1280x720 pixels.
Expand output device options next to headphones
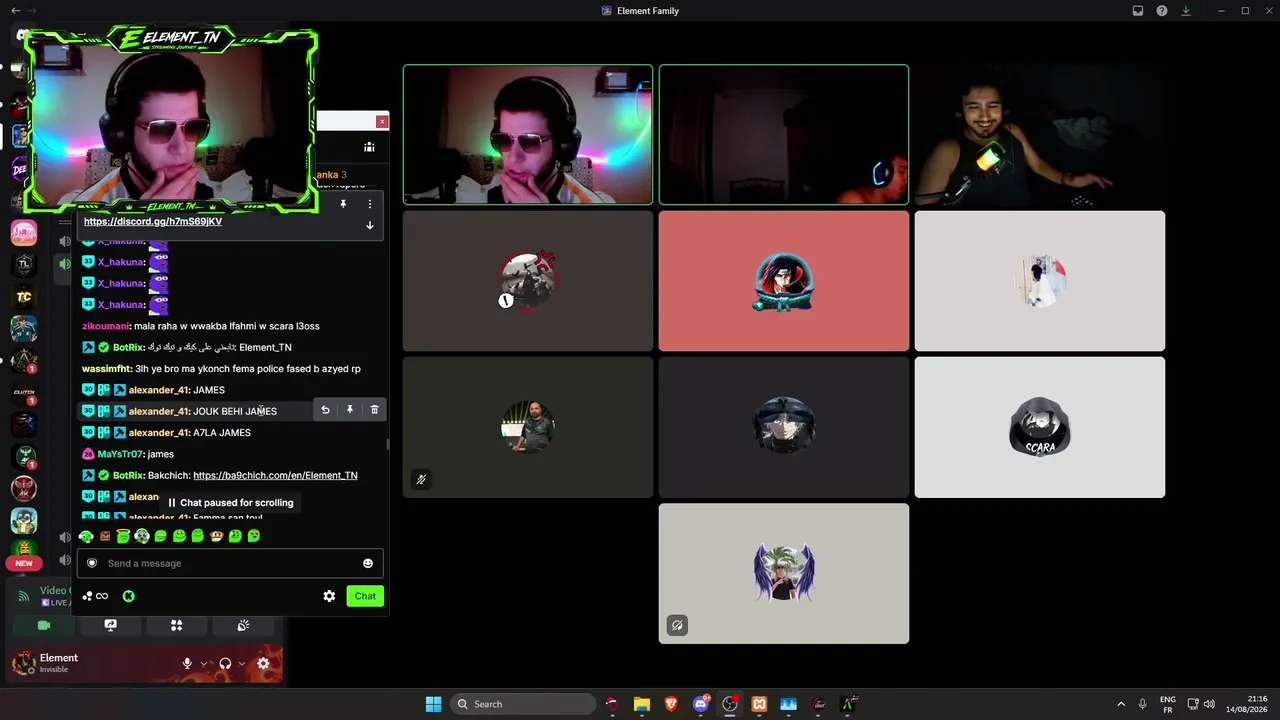pos(242,663)
